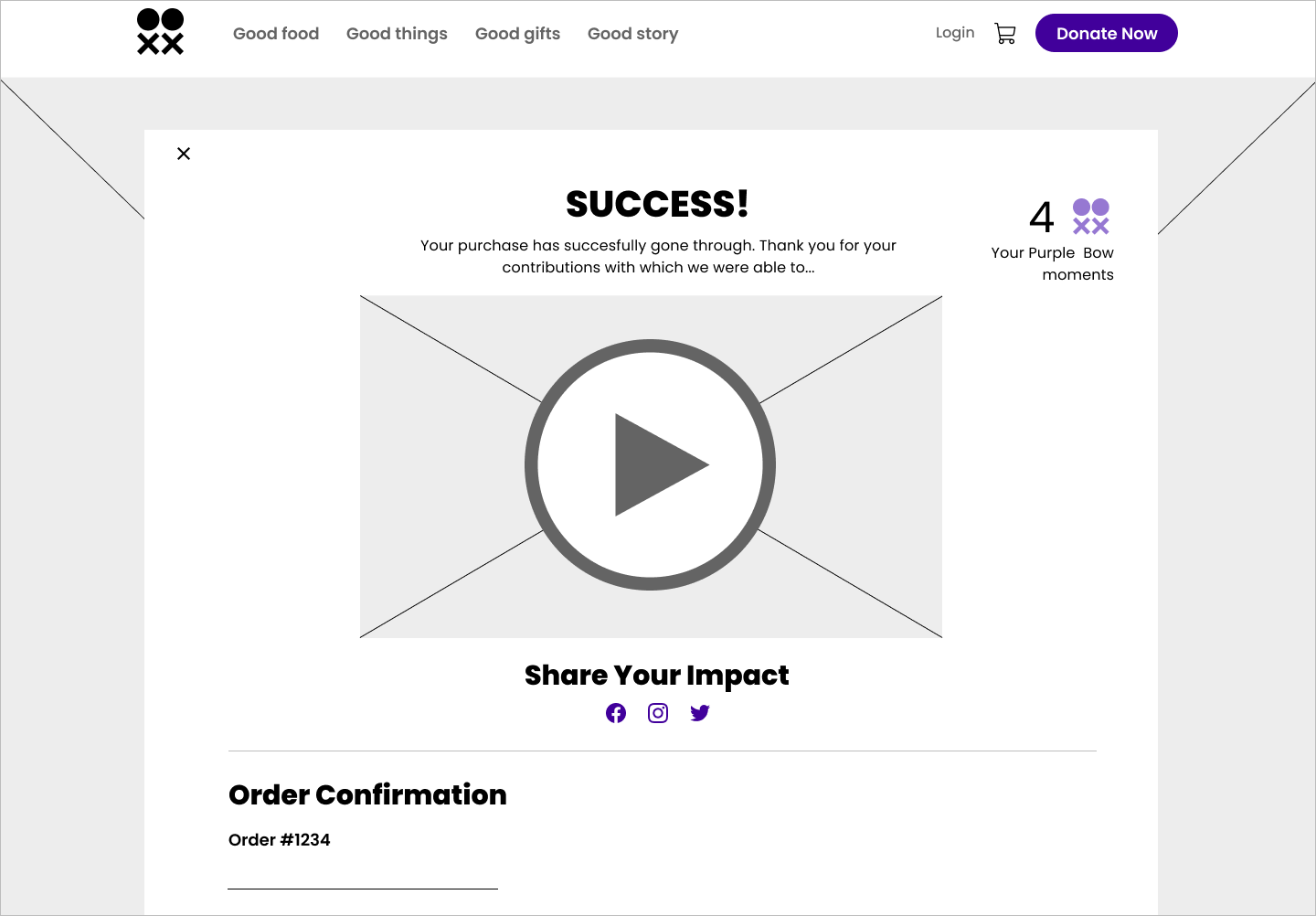Select Good gifts in the navigation
Viewport: 1316px width, 916px height.
[x=517, y=34]
